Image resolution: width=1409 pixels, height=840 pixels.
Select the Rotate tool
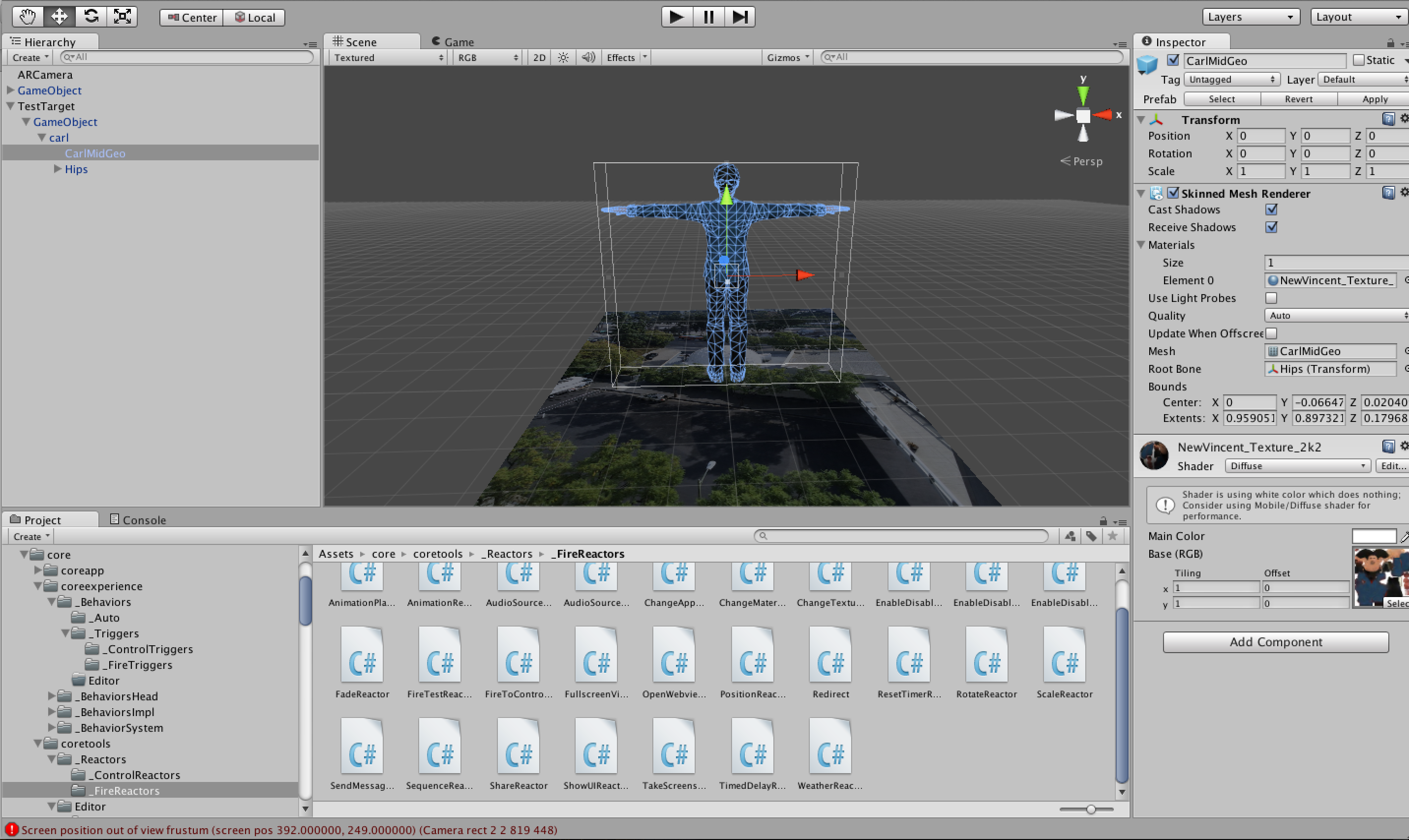point(91,16)
